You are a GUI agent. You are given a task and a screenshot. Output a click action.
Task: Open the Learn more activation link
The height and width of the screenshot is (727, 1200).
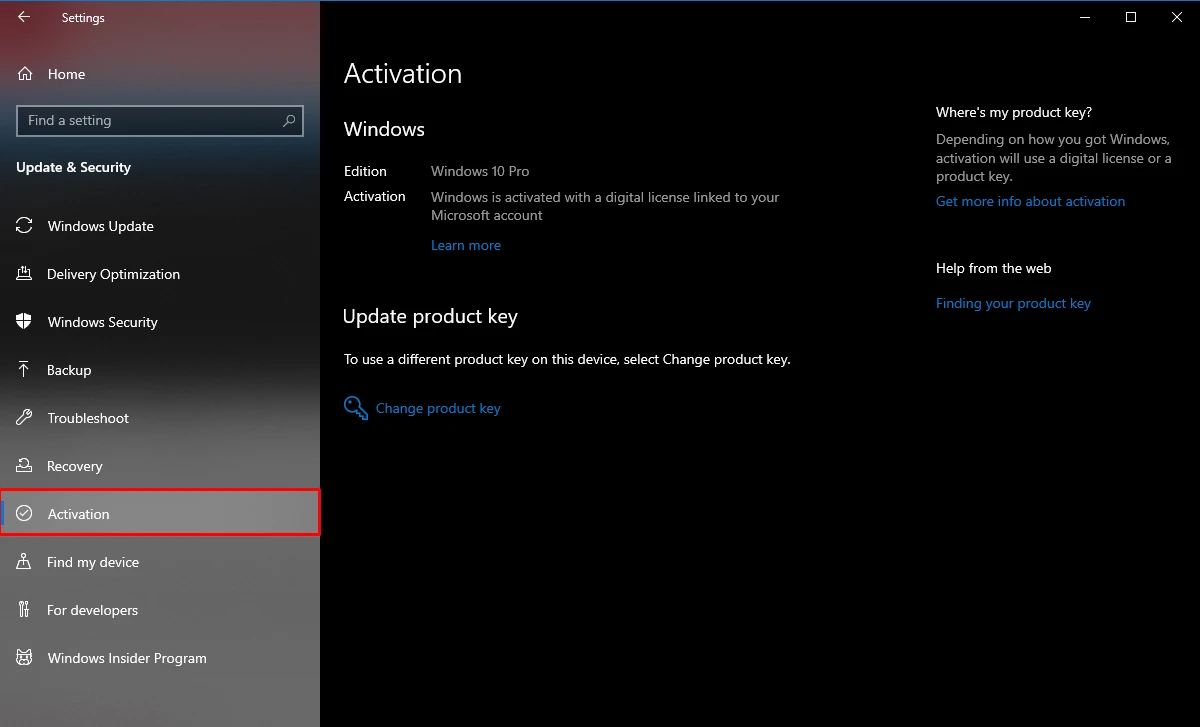click(x=466, y=245)
